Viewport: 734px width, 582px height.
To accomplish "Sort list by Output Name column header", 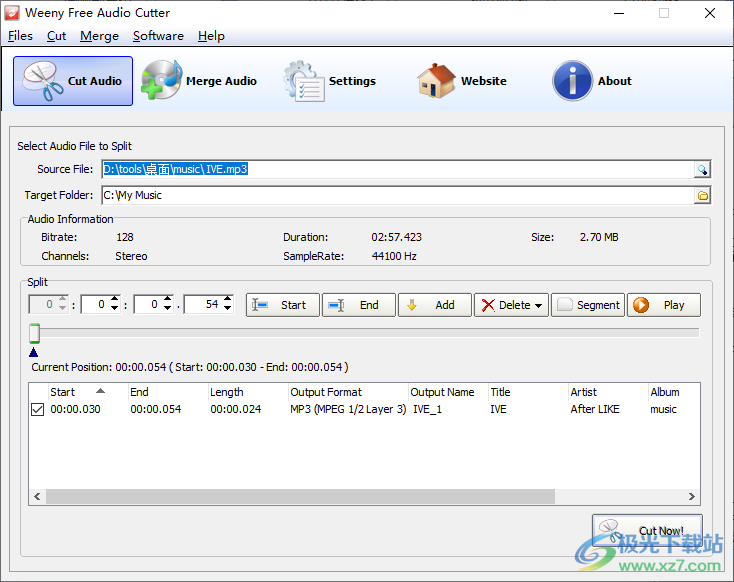I will click(x=448, y=392).
